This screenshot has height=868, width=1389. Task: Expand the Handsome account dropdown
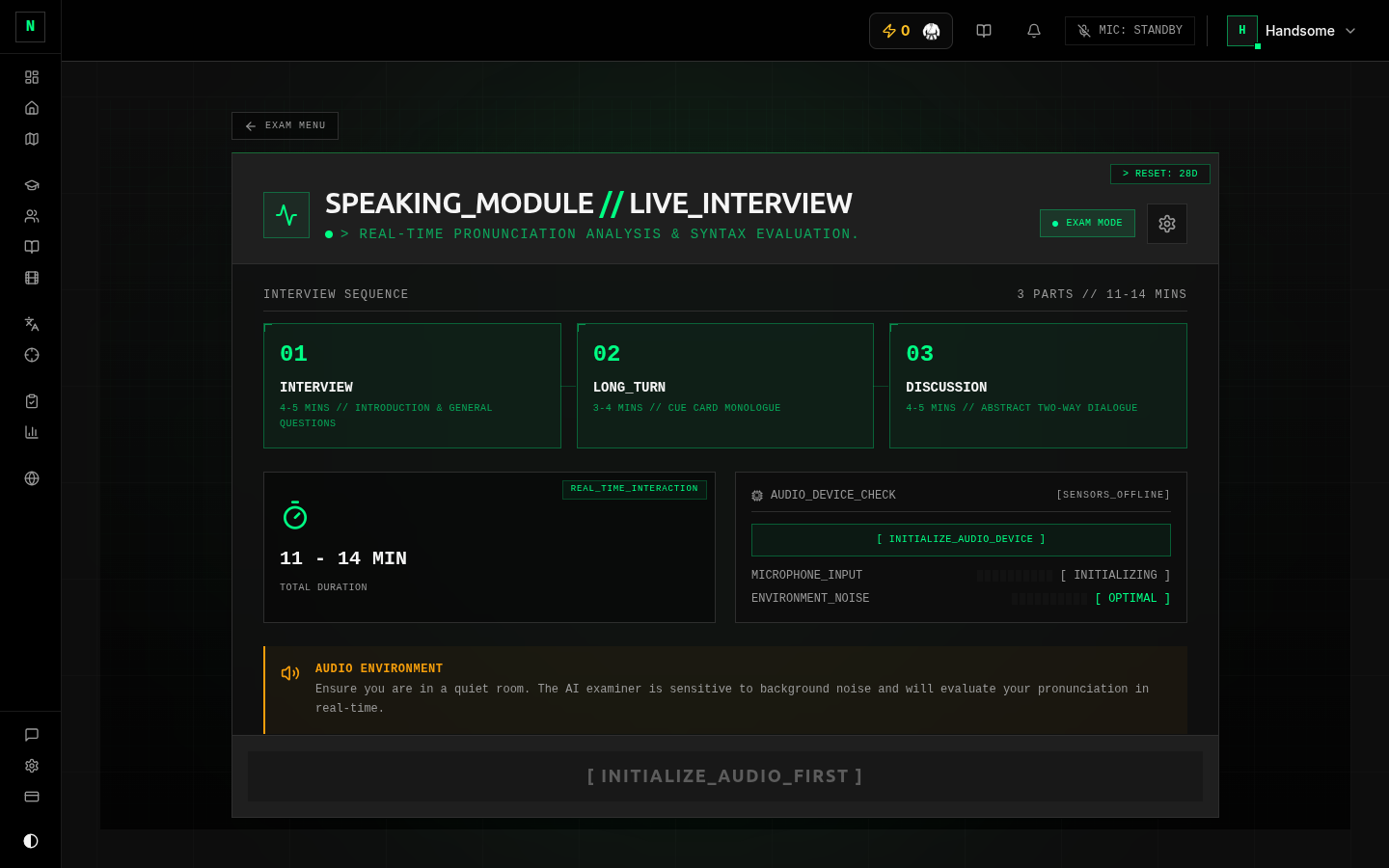(x=1293, y=31)
